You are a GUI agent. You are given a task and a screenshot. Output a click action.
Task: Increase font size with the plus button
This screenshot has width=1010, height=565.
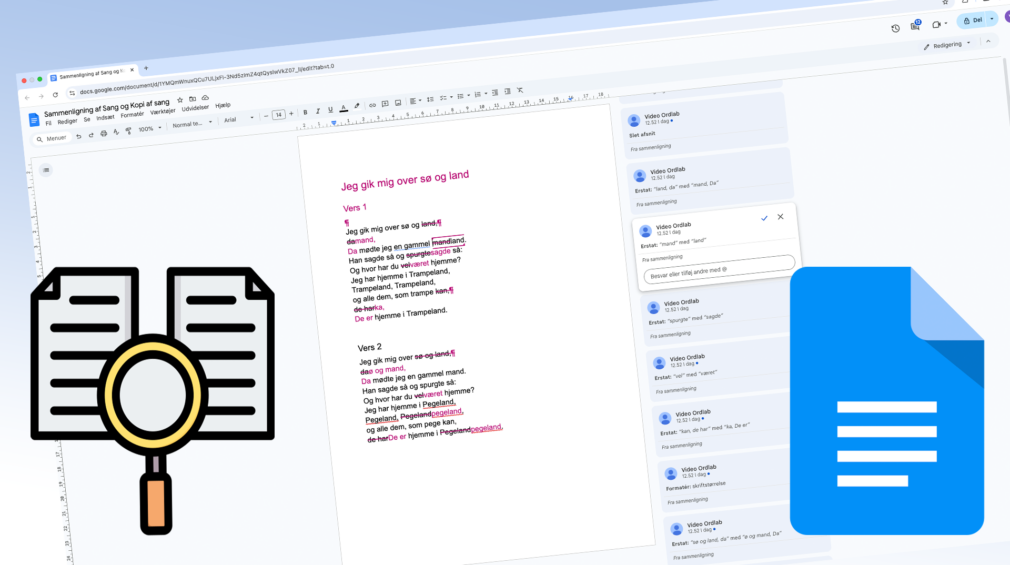291,113
